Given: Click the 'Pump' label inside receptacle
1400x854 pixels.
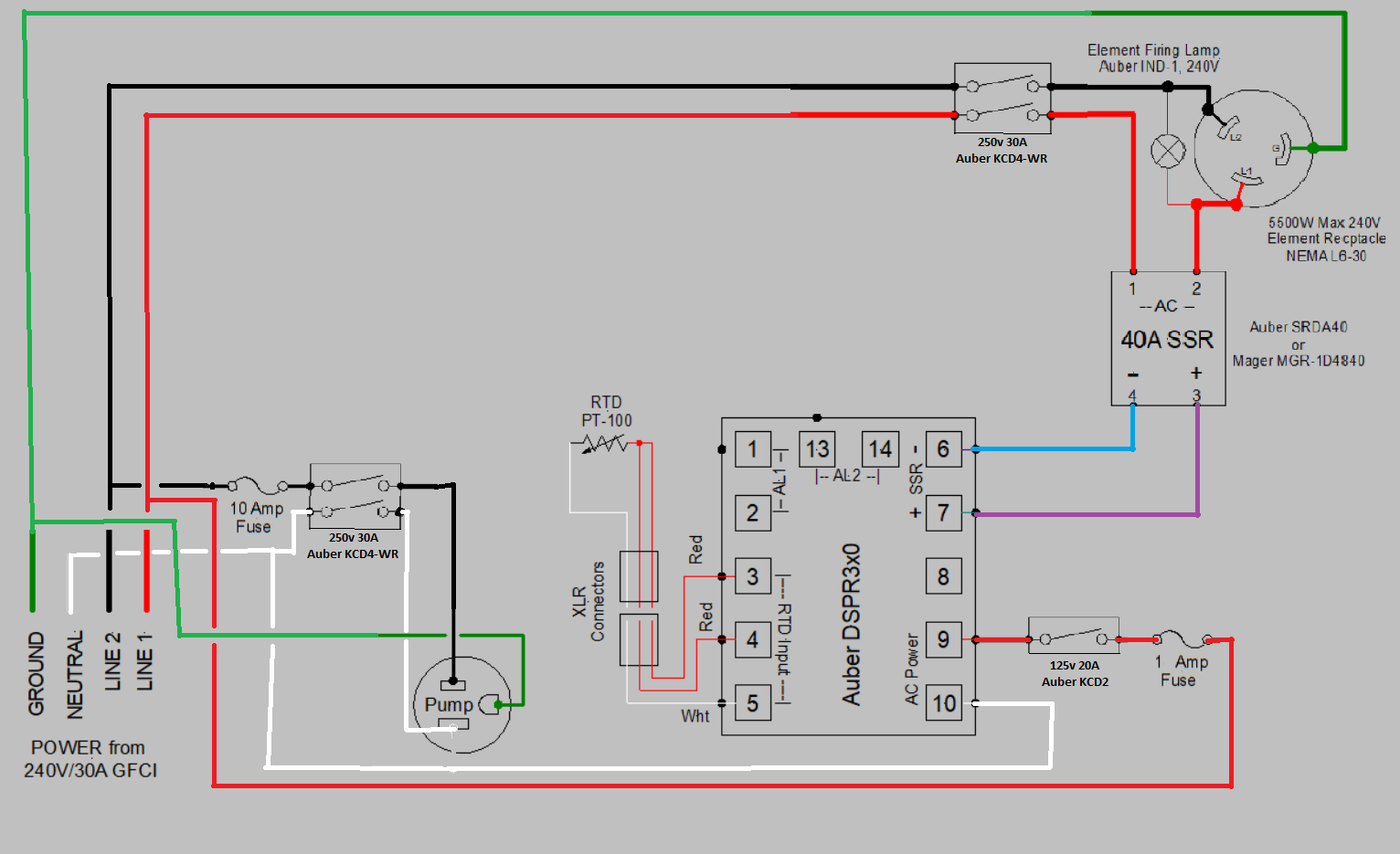Looking at the screenshot, I should coord(449,705).
